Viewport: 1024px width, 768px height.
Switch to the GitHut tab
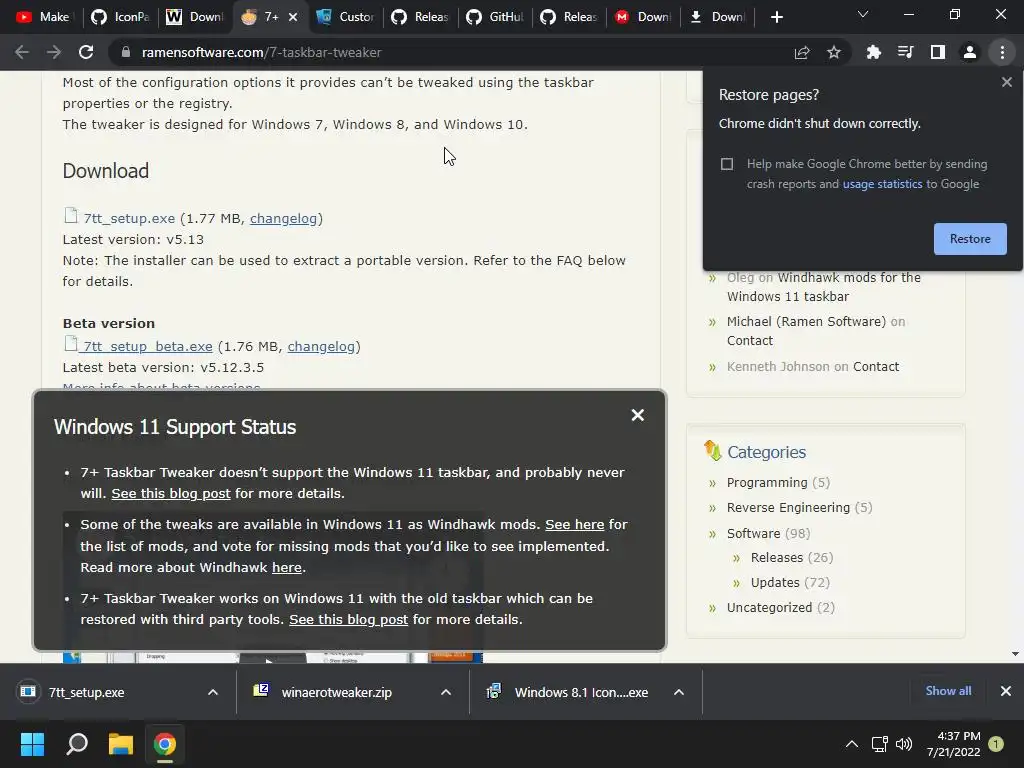tap(495, 17)
